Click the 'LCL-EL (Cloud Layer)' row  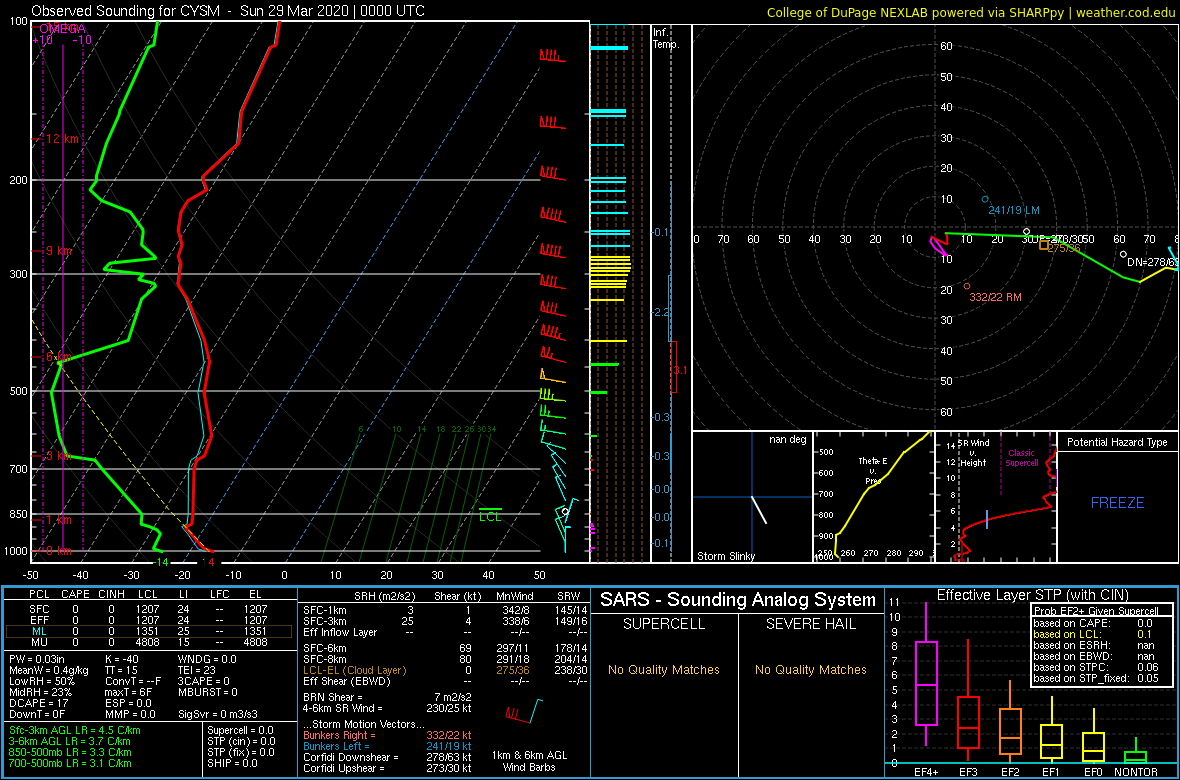(x=443, y=670)
